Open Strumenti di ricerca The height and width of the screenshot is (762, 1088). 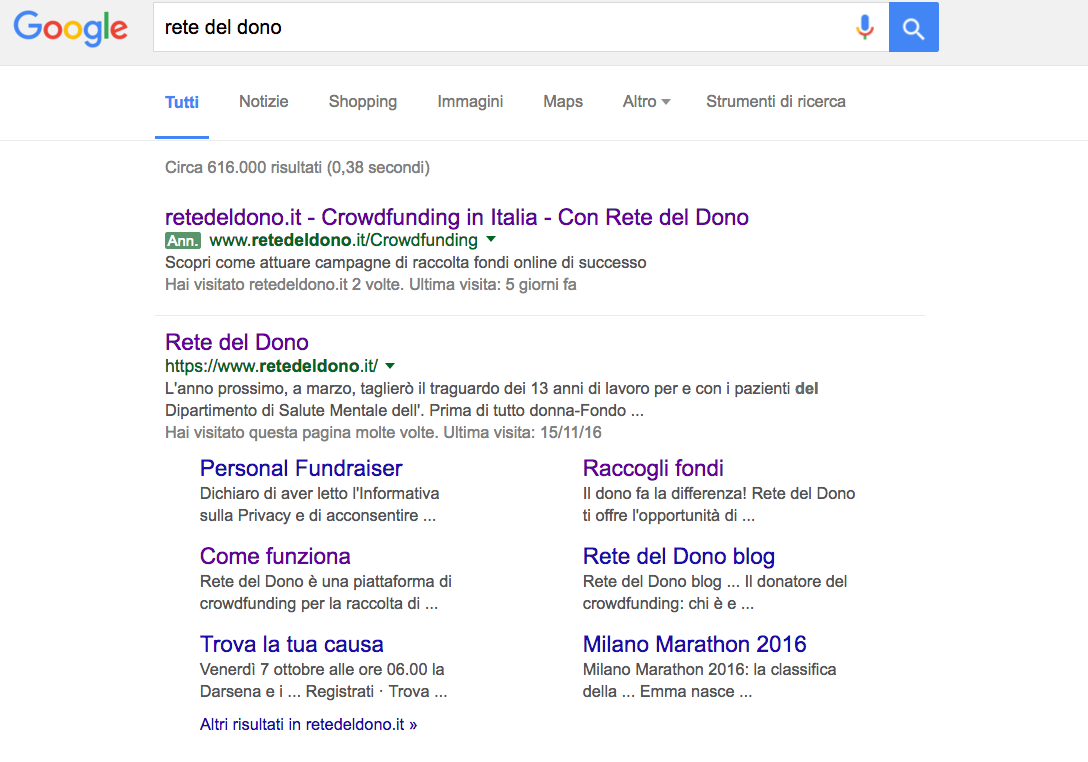point(776,101)
